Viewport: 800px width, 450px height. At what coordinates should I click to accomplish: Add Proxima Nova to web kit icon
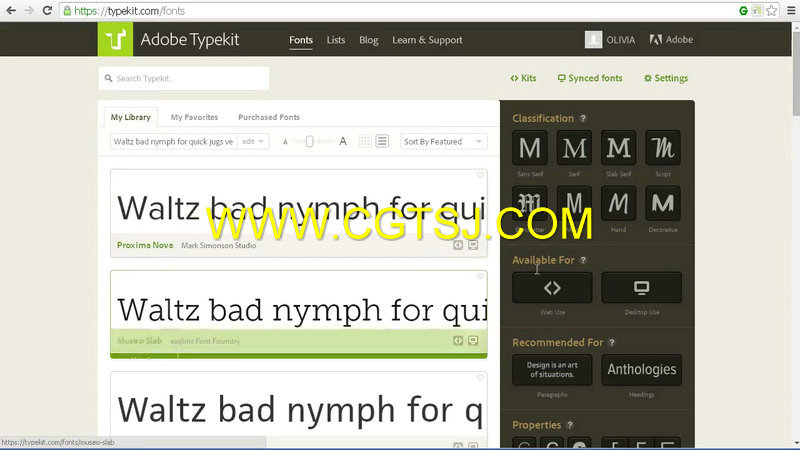point(458,245)
